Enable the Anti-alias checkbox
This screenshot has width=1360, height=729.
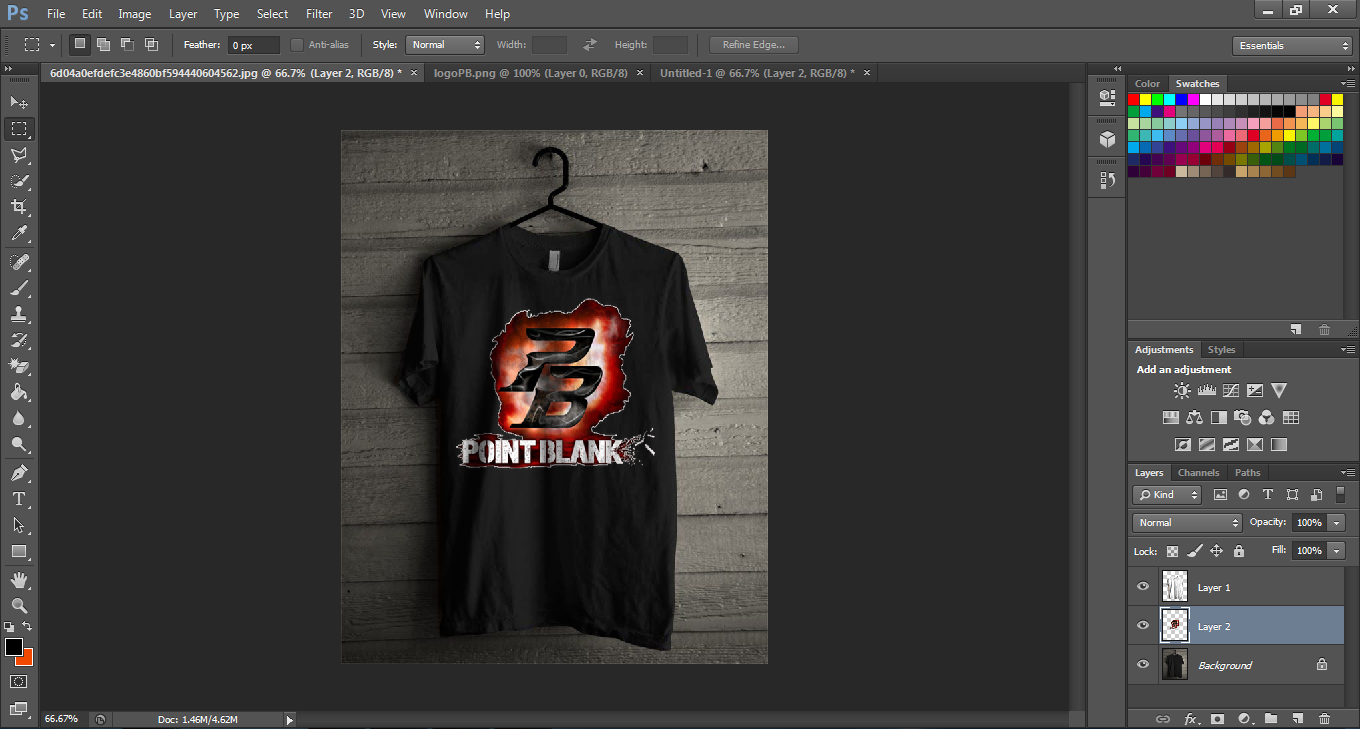tap(297, 45)
